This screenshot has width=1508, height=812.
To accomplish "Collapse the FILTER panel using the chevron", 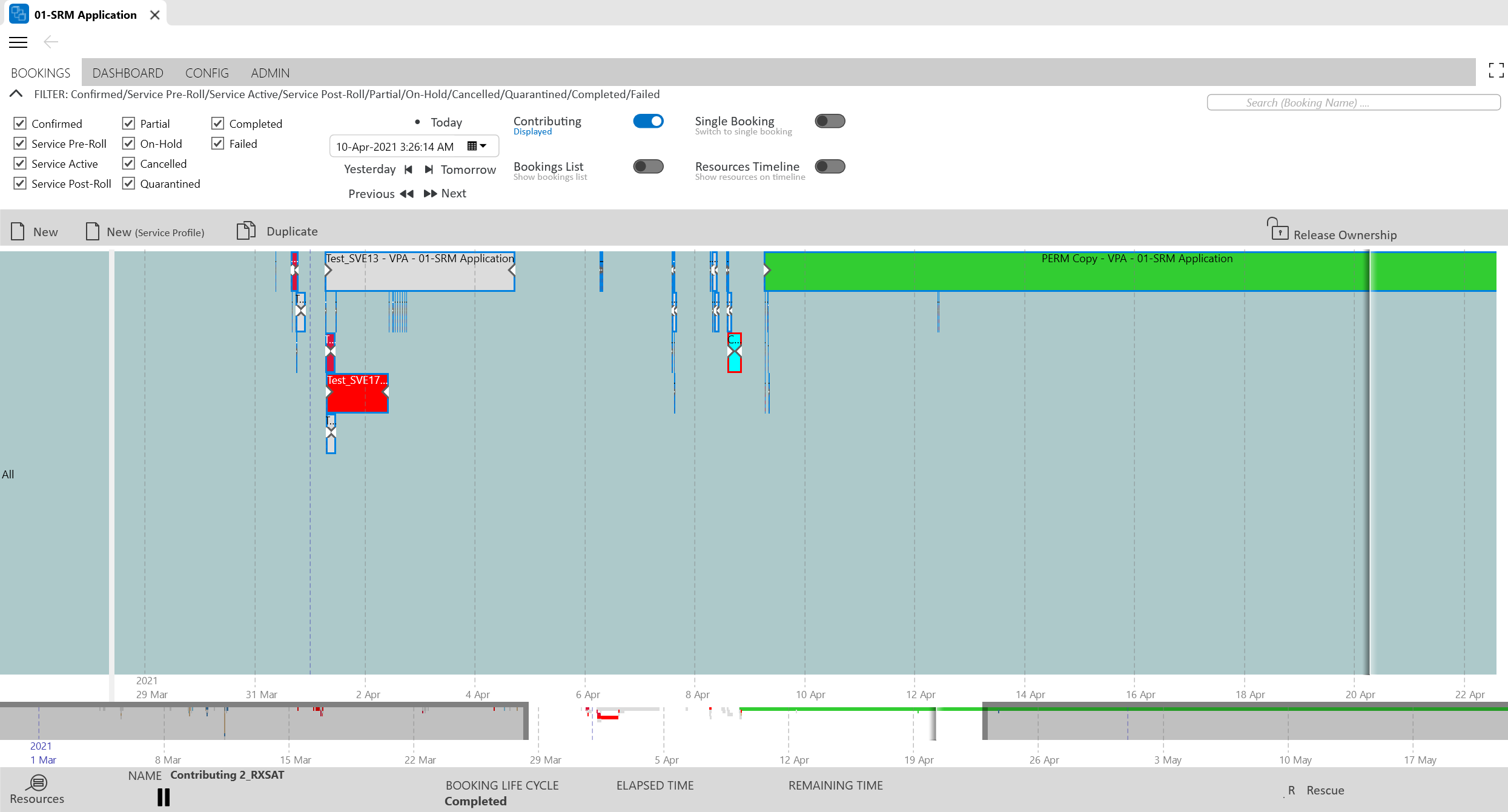I will click(x=15, y=93).
